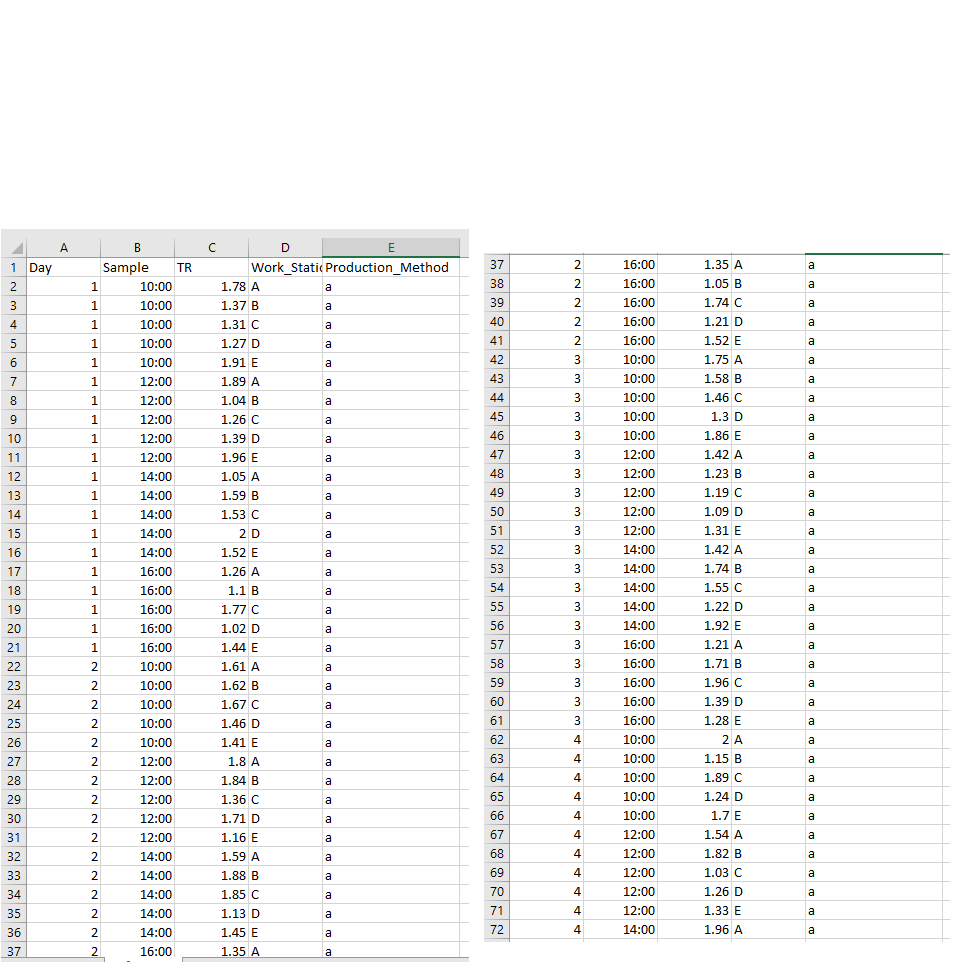The height and width of the screenshot is (969, 961).
Task: Select column header E
Action: coord(391,247)
